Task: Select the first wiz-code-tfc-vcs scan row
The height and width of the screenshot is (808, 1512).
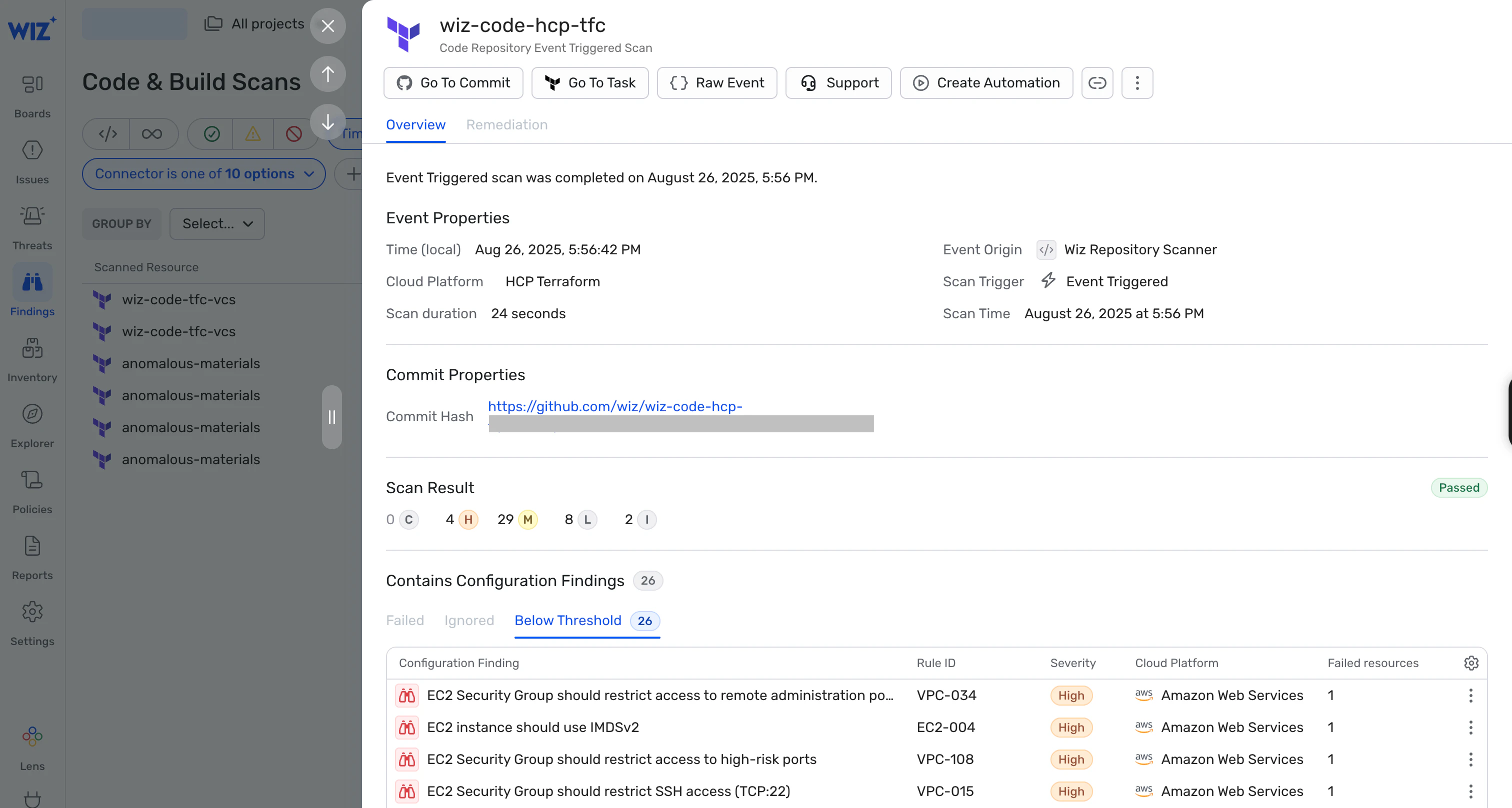Action: [x=222, y=299]
